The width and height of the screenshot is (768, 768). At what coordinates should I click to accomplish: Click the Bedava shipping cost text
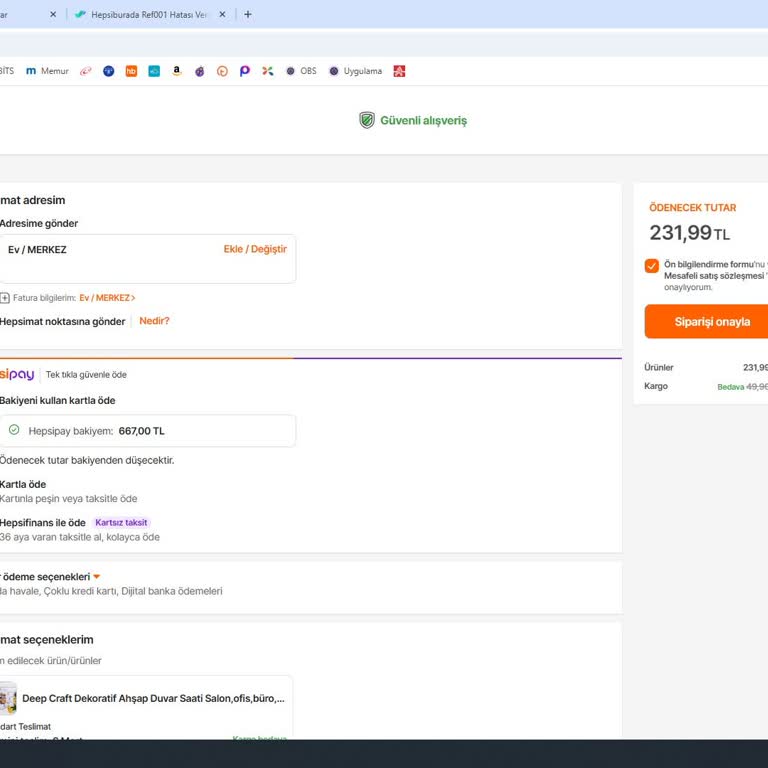pyautogui.click(x=730, y=387)
